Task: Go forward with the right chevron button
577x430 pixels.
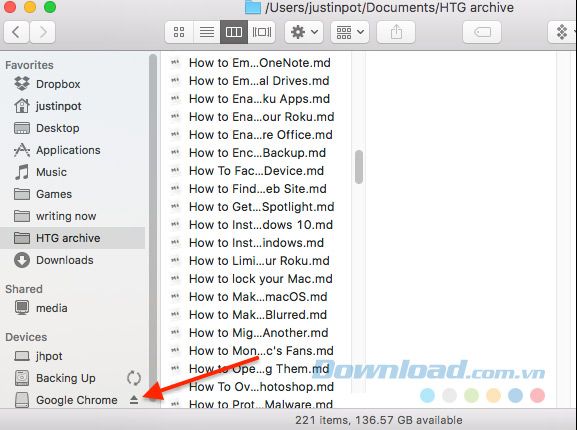Action: pyautogui.click(x=42, y=32)
